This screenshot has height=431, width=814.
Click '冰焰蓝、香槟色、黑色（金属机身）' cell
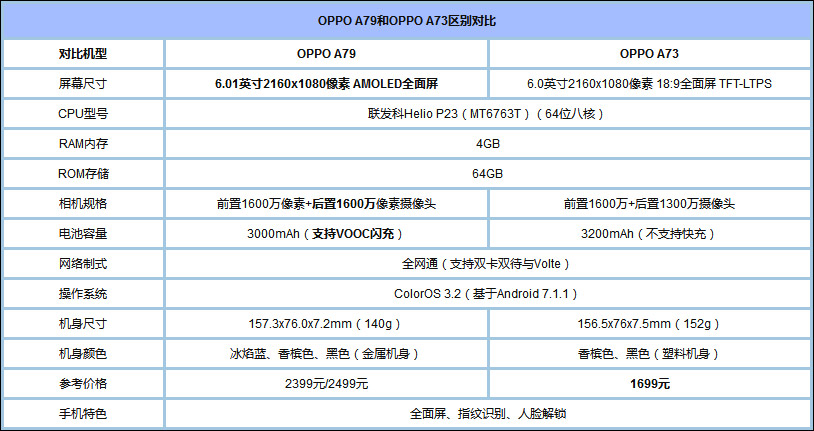tap(327, 355)
